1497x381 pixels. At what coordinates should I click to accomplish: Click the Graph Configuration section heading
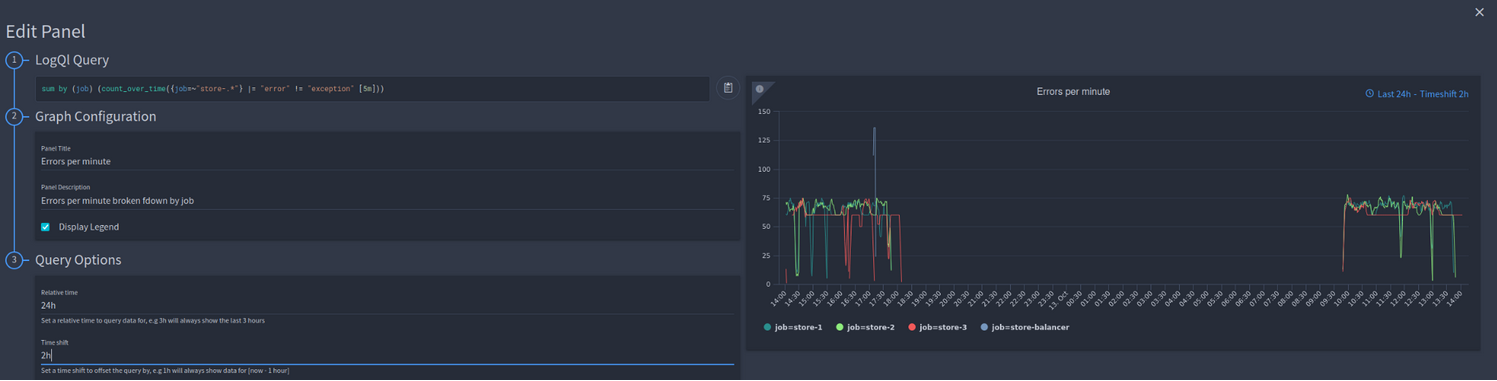coord(95,116)
